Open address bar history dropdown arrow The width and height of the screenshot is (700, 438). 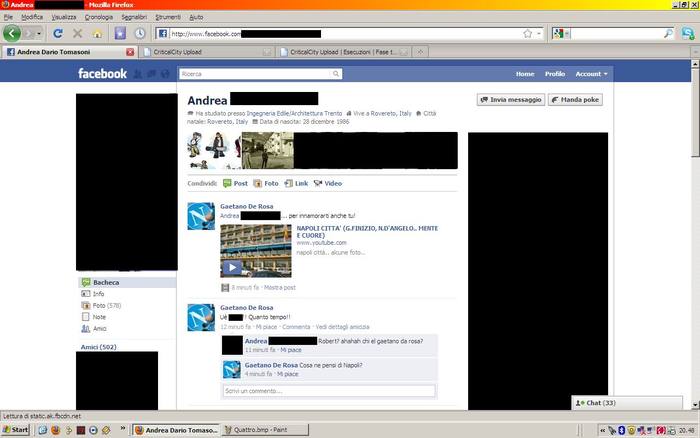(x=539, y=34)
